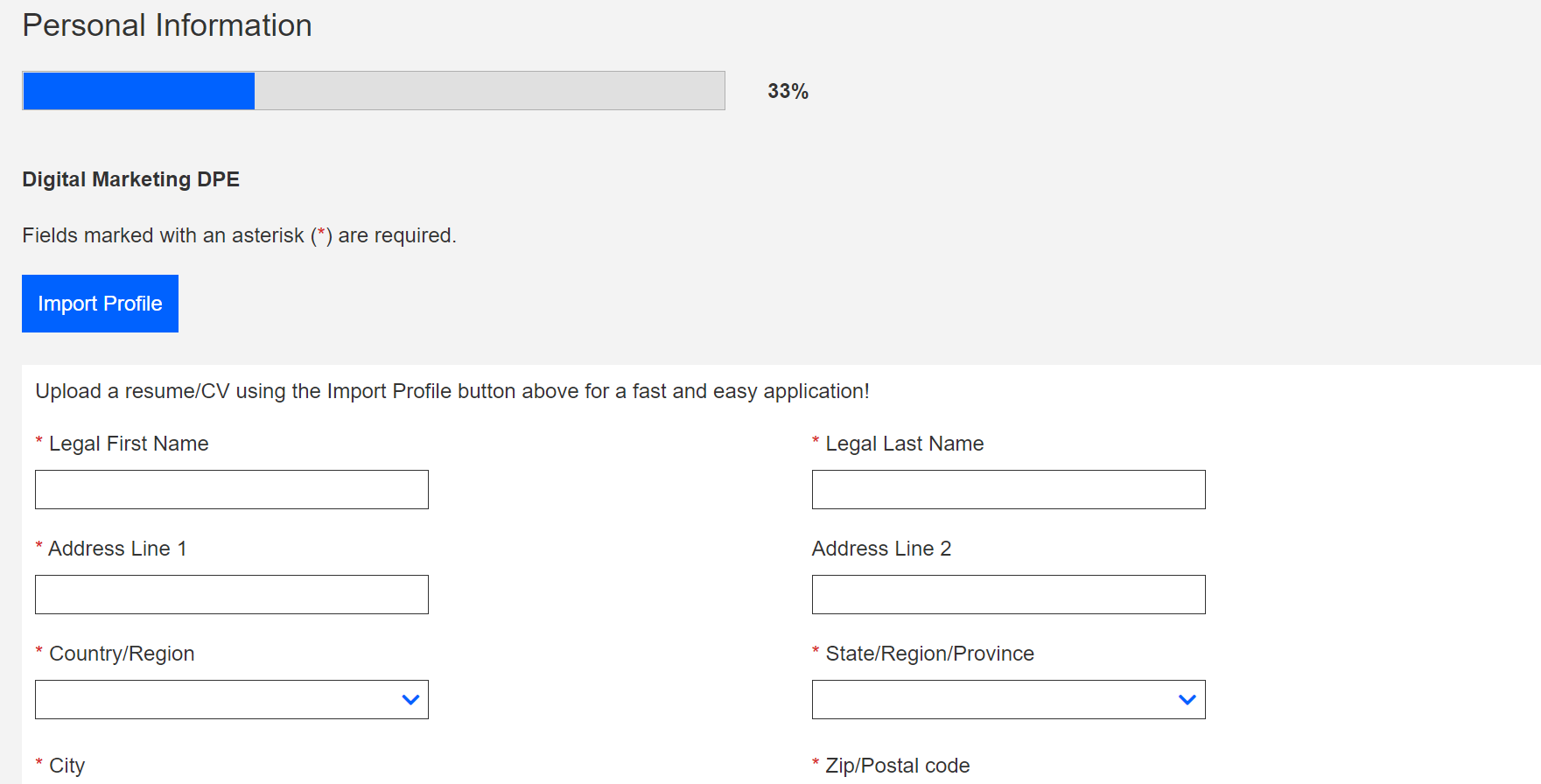Focus the Legal First Name text field
Screen dimensions: 1541x784
click(x=232, y=490)
